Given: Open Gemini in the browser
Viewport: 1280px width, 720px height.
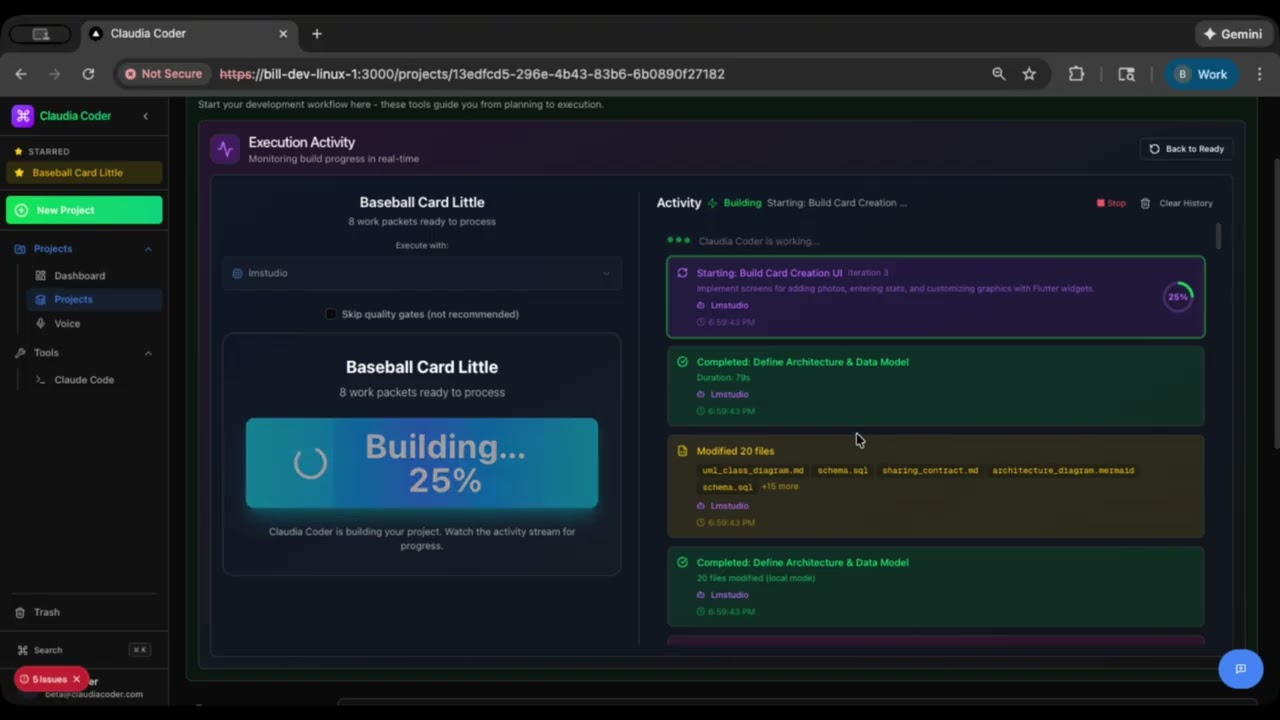Looking at the screenshot, I should [x=1232, y=34].
